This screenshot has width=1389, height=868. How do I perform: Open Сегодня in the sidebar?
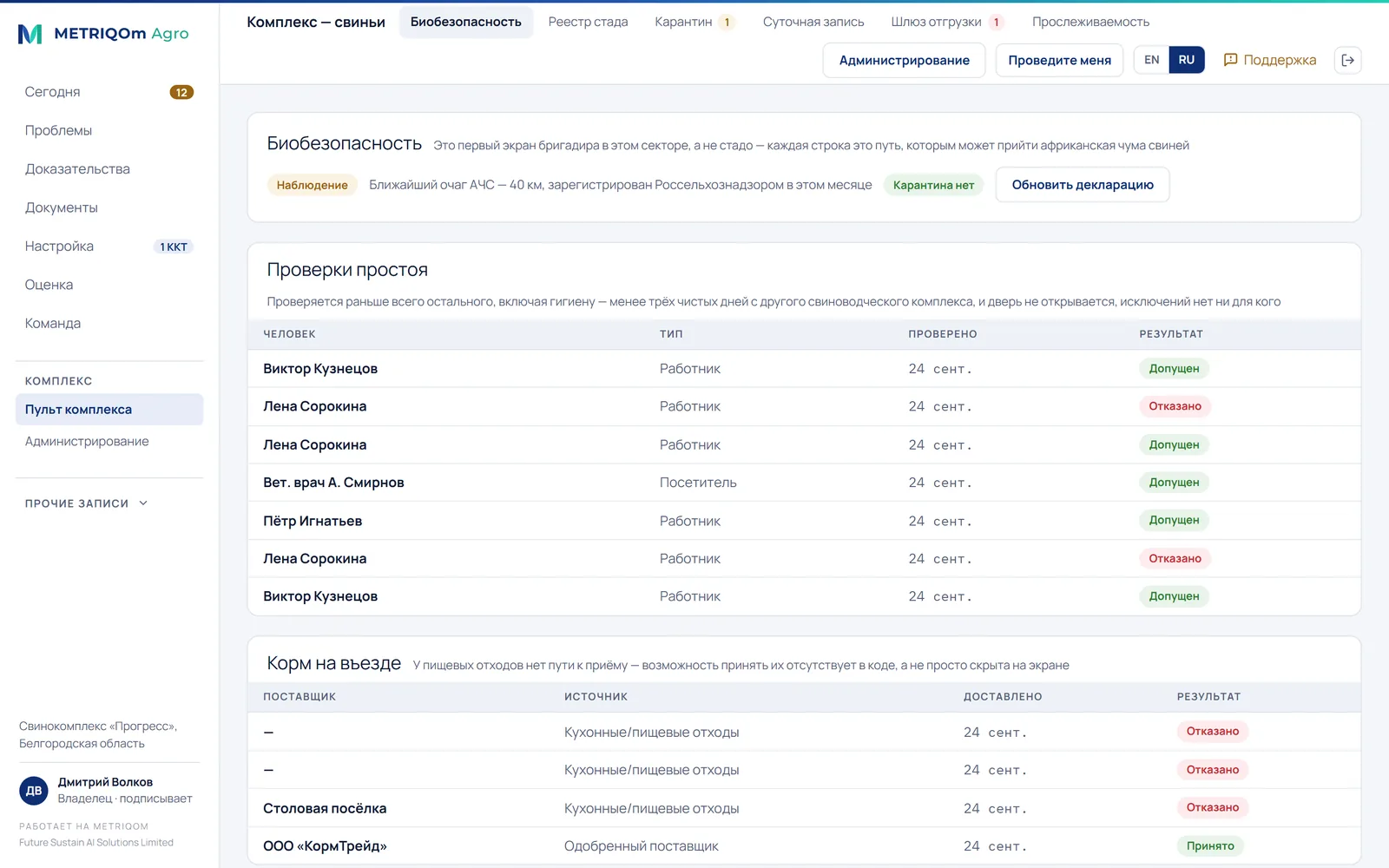click(109, 92)
